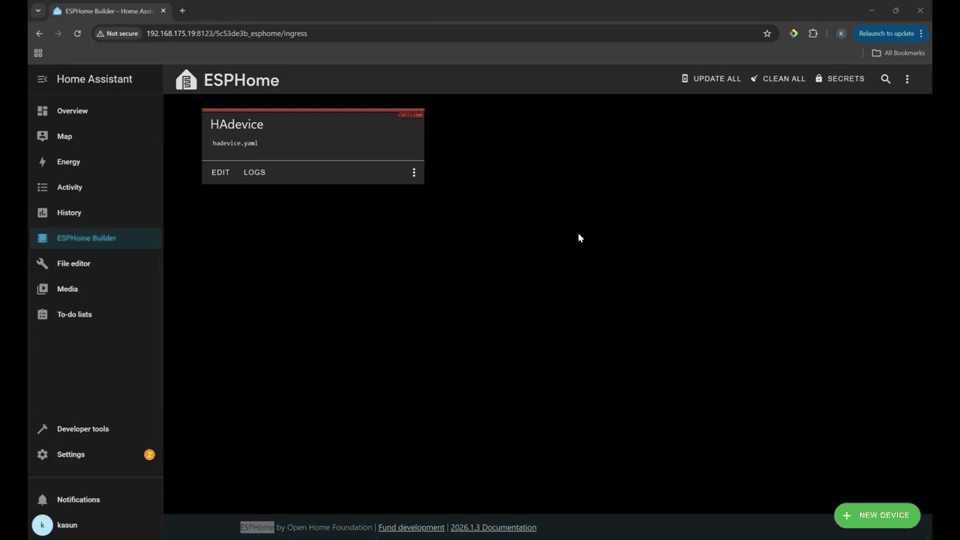This screenshot has width=960, height=540.
Task: Expand HAdevice card options menu
Action: 414,172
